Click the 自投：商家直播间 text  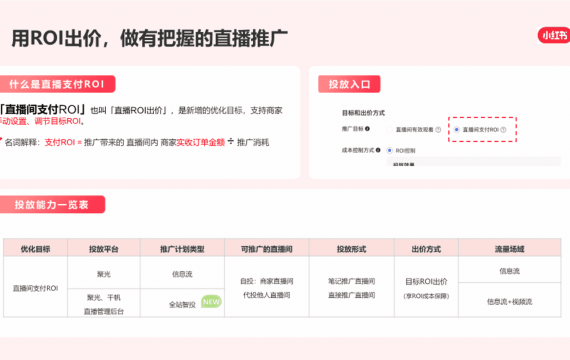pos(266,281)
